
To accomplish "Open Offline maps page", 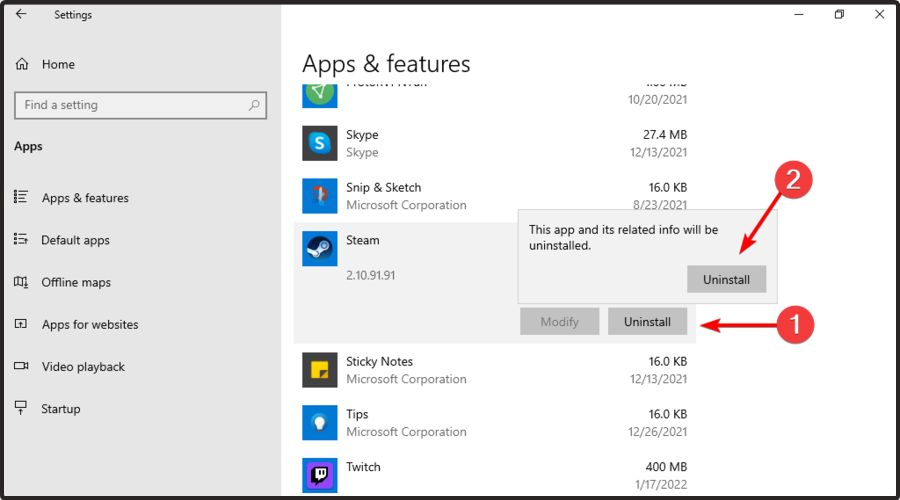I will [x=76, y=282].
